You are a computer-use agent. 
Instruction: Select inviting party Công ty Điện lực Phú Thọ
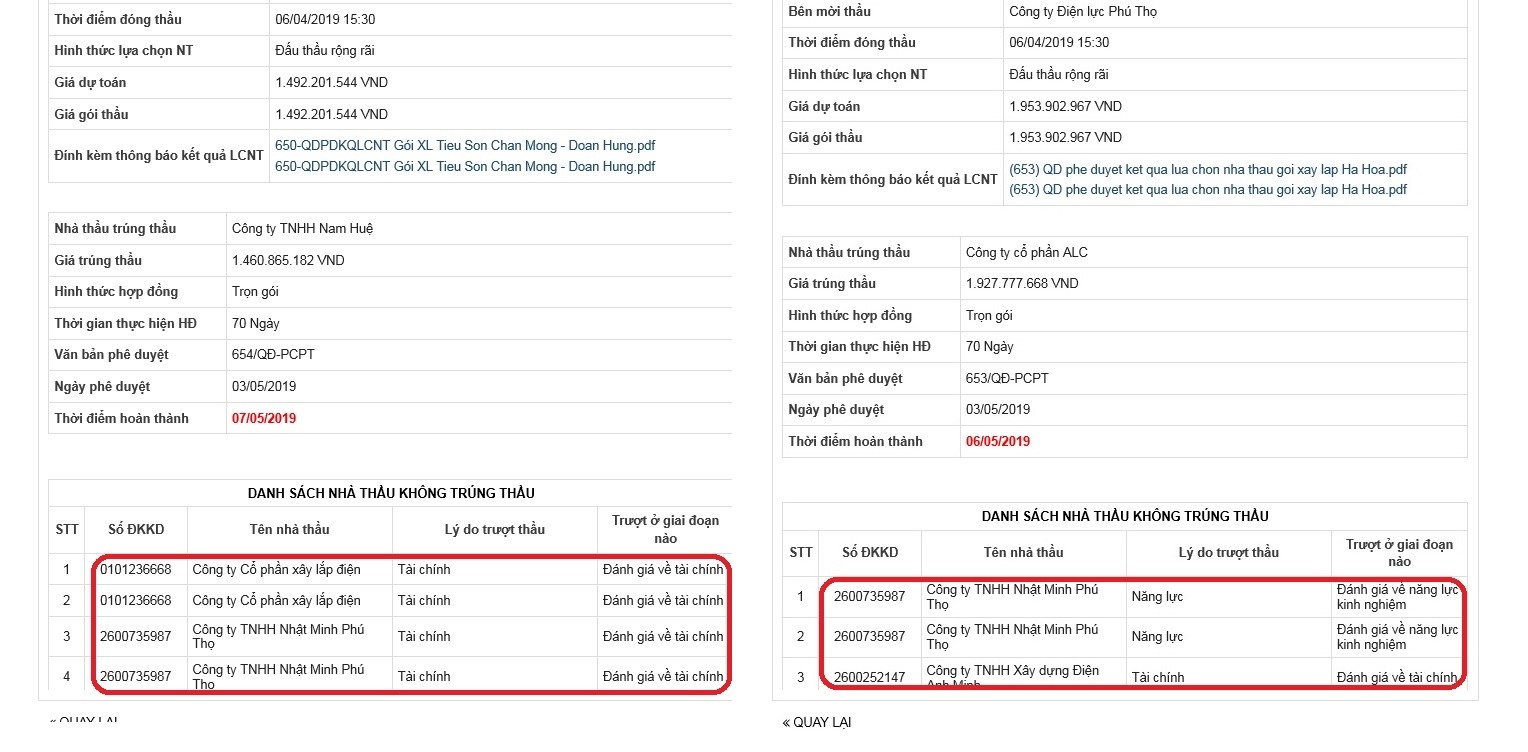[1083, 12]
